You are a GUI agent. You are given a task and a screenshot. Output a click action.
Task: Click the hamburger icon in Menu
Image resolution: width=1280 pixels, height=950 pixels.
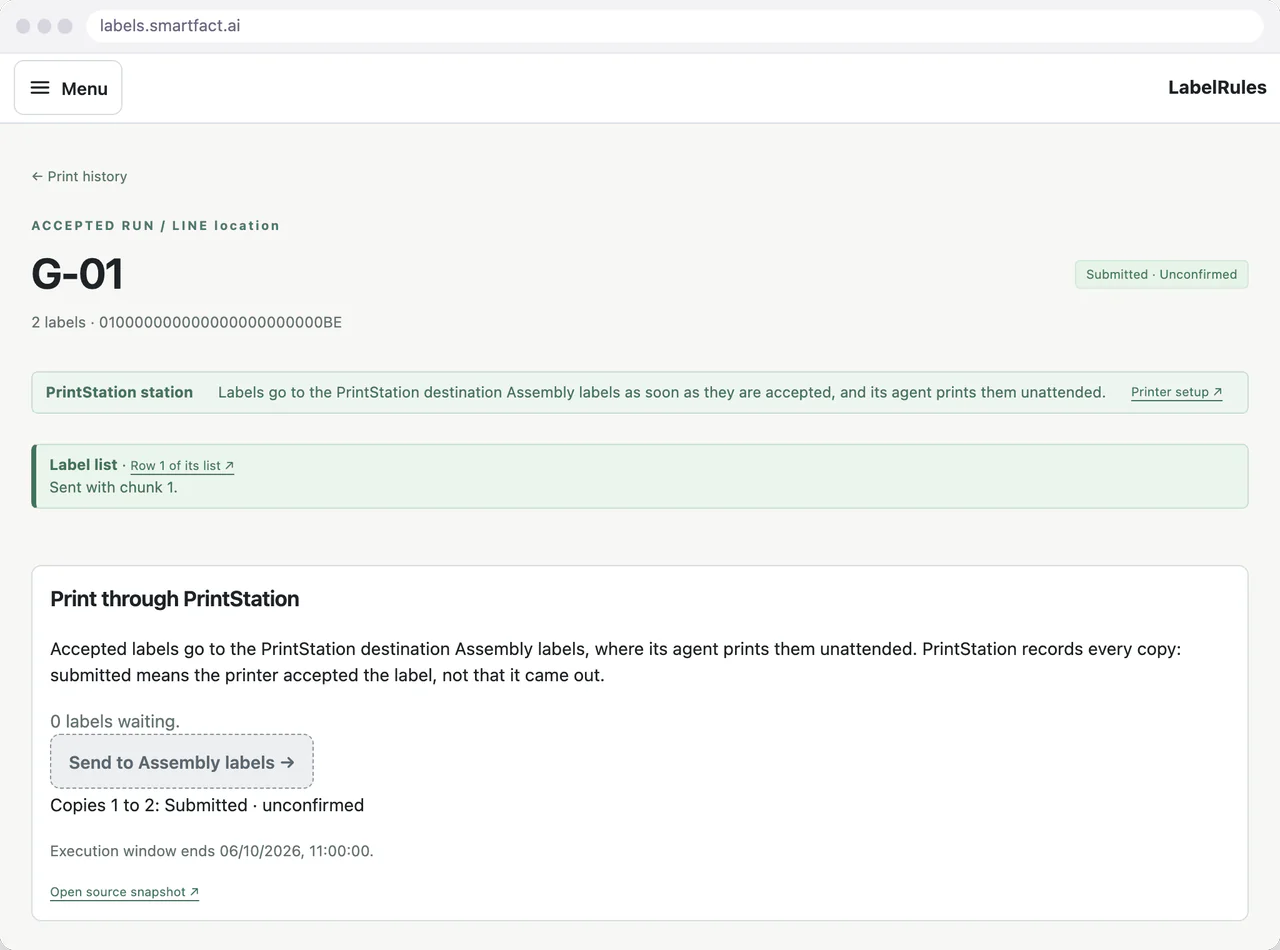point(40,88)
